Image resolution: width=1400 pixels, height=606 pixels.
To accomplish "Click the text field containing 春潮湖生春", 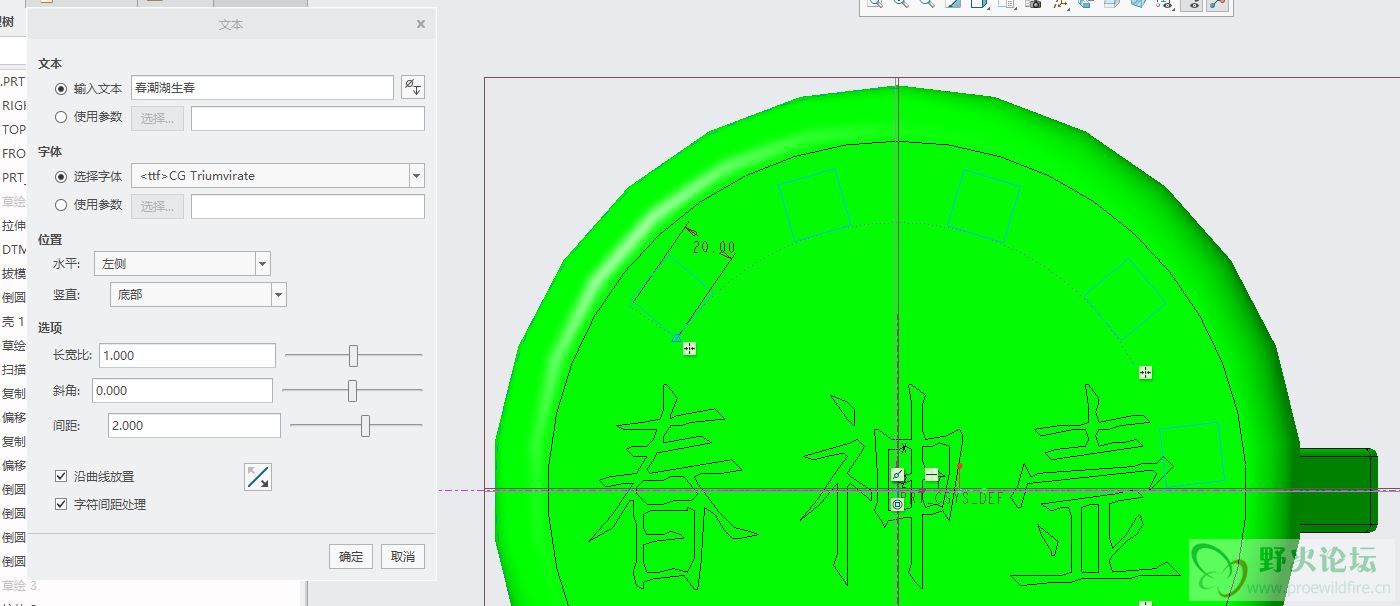I will click(x=262, y=88).
